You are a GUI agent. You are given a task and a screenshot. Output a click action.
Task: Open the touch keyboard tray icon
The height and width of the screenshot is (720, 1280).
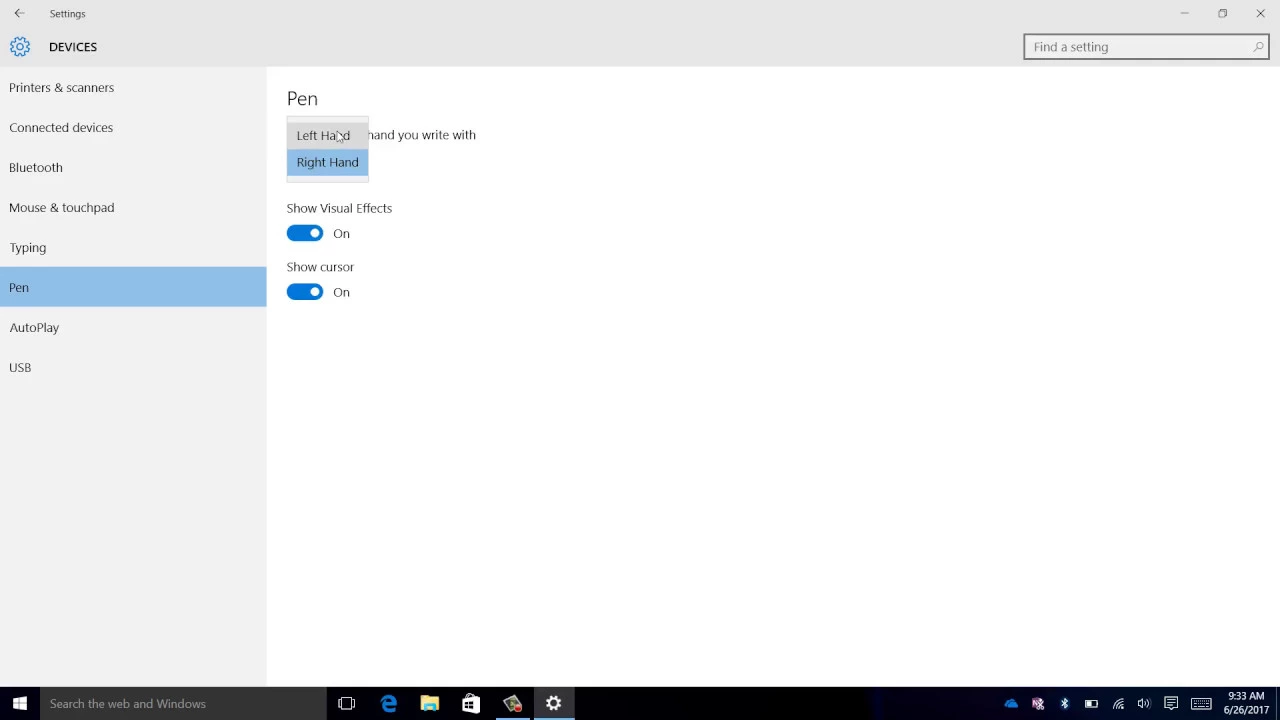point(1201,704)
